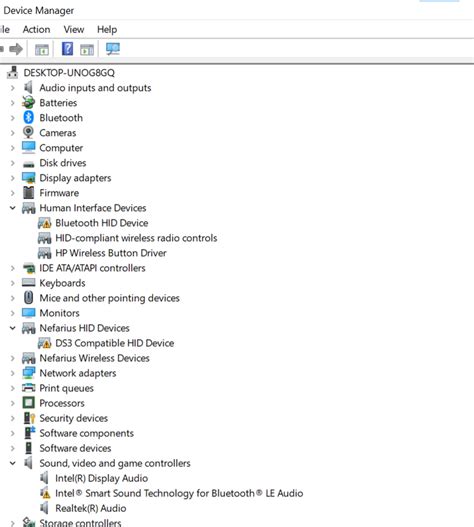Image resolution: width=474 pixels, height=527 pixels.
Task: Click the Audio inputs and outputs speaker icon
Action: click(x=28, y=87)
